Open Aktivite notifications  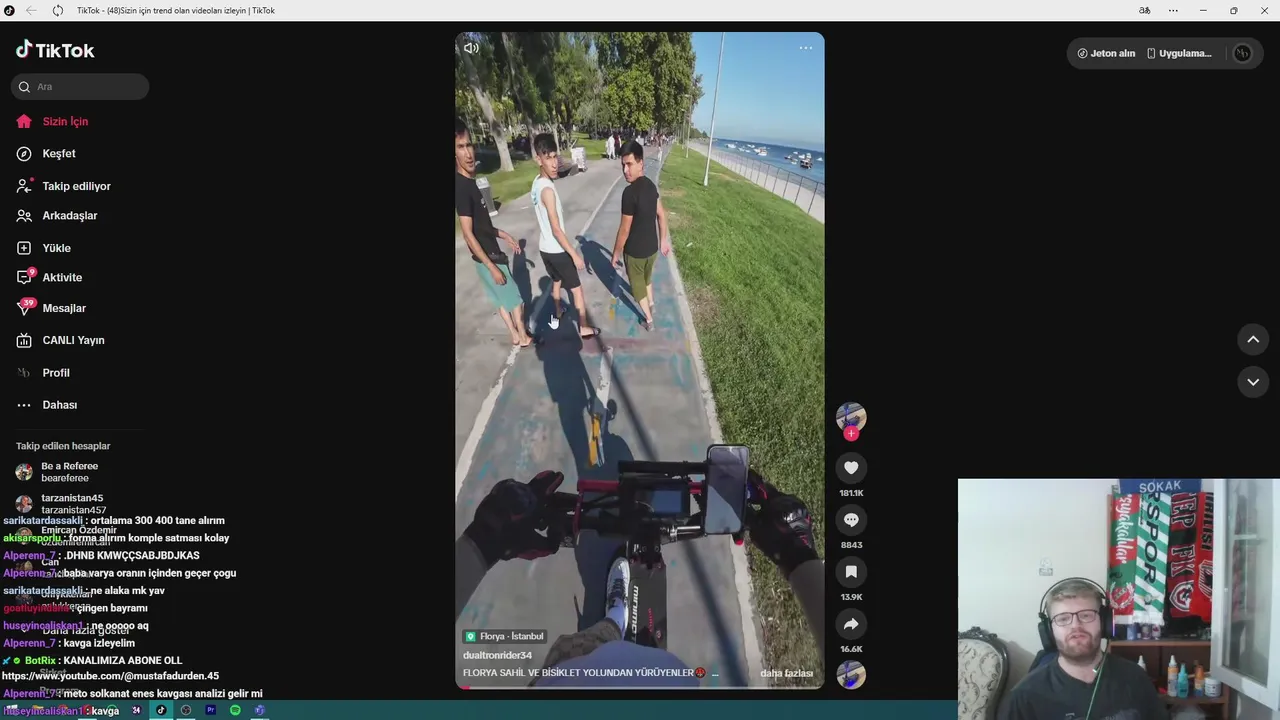pos(62,277)
